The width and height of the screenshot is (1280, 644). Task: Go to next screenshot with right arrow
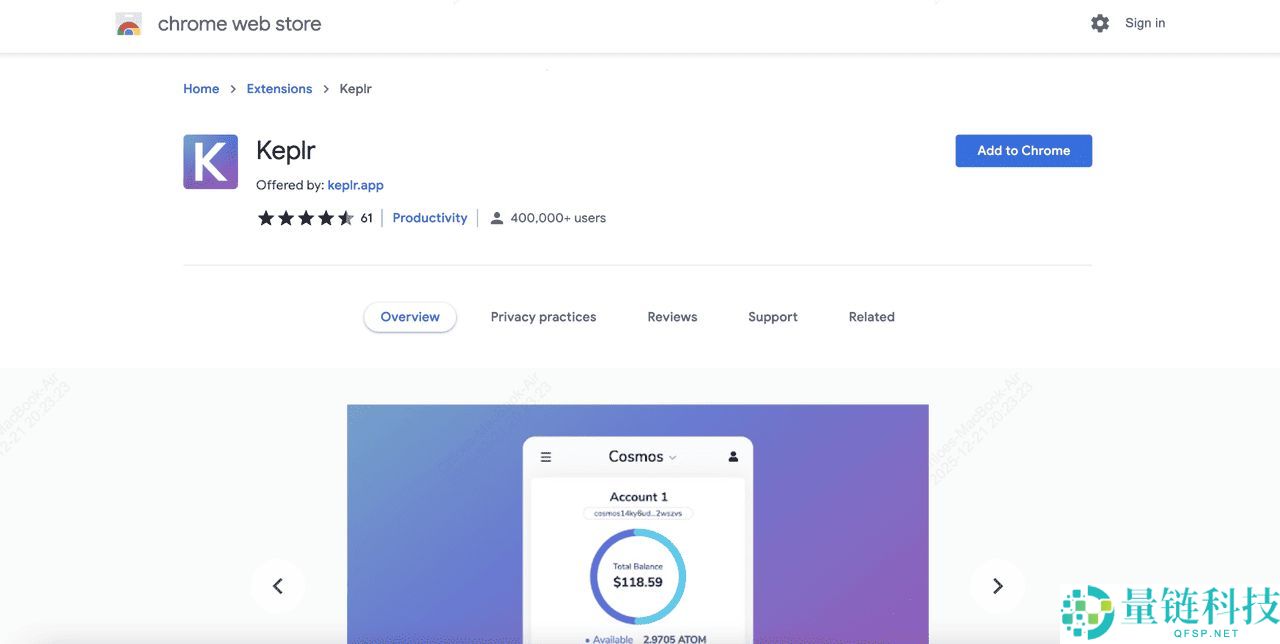click(x=997, y=586)
